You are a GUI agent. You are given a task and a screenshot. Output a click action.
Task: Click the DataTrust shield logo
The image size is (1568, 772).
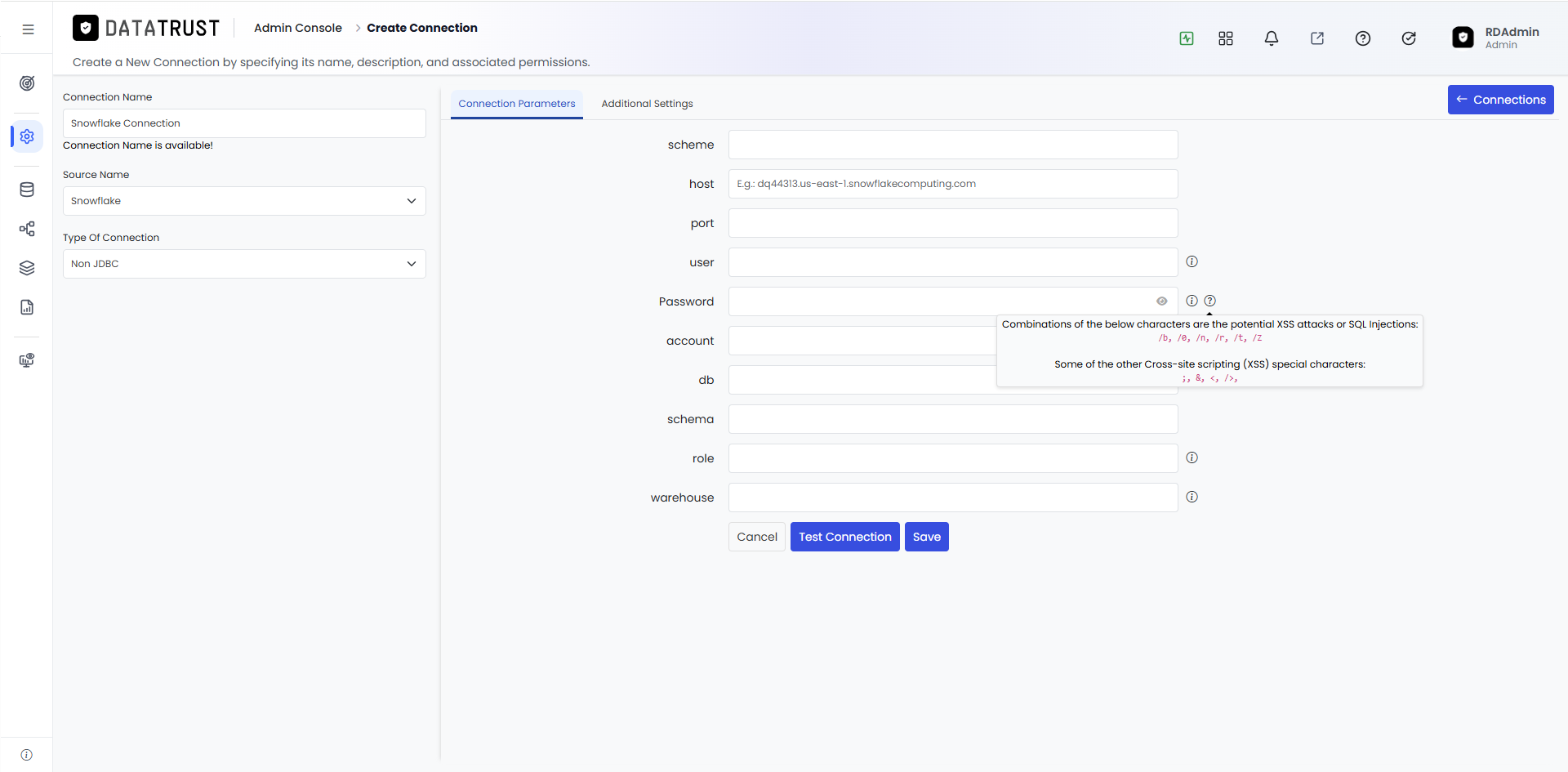86,29
